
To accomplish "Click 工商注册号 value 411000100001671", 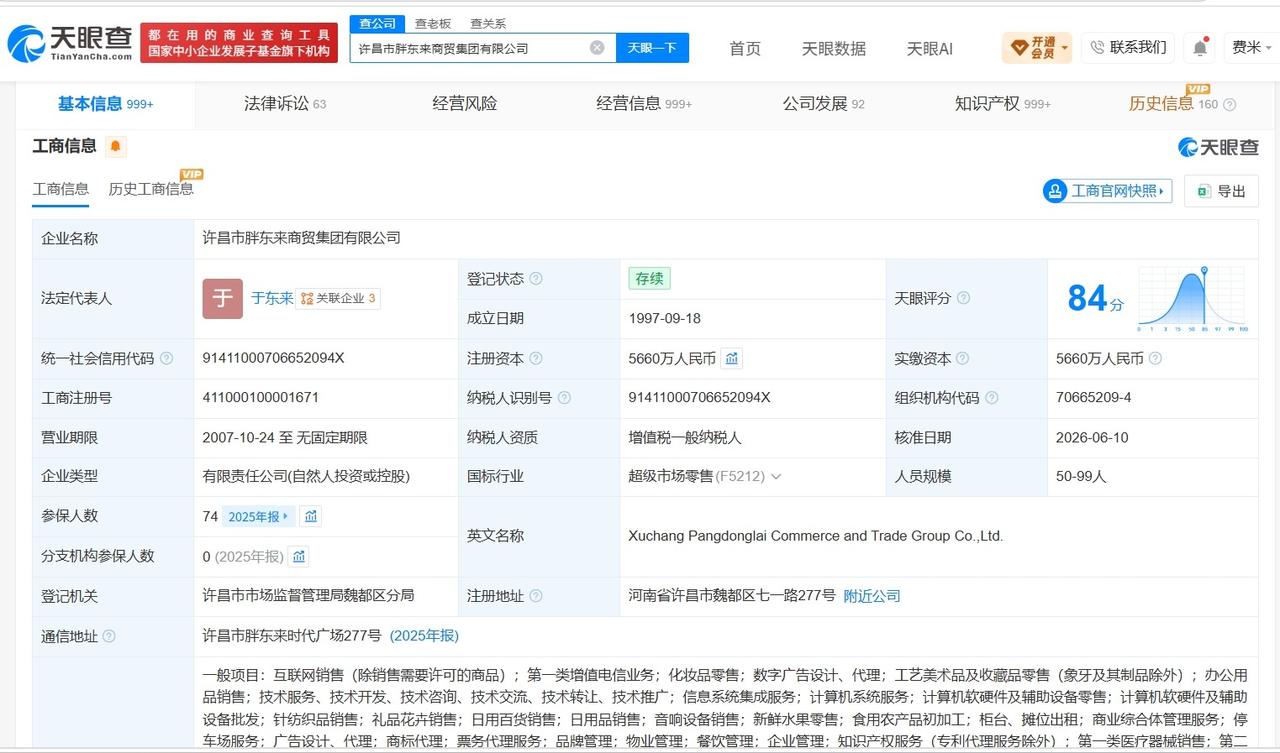I will click(x=261, y=398).
